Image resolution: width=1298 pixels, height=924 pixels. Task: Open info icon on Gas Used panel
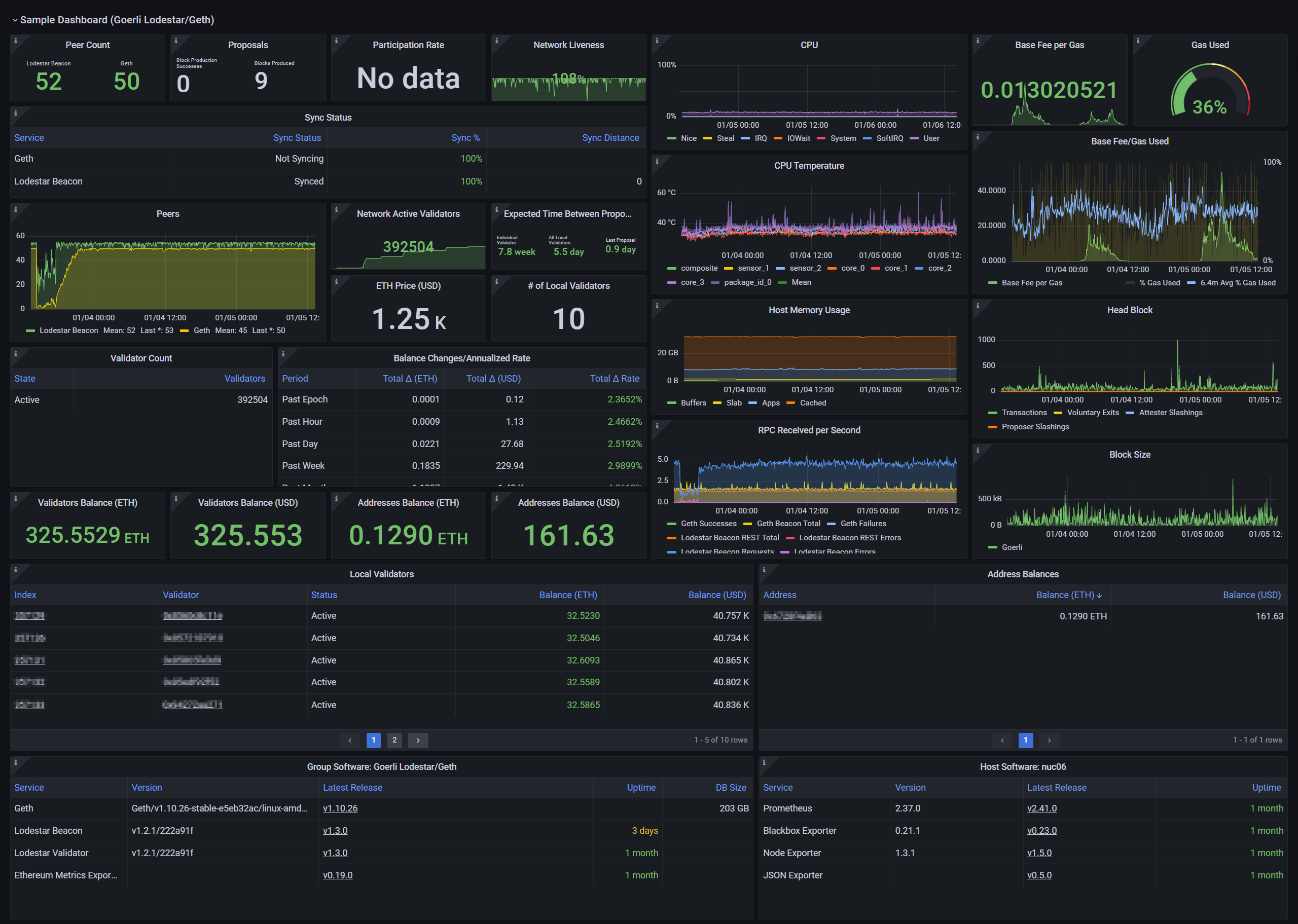pyautogui.click(x=1138, y=41)
